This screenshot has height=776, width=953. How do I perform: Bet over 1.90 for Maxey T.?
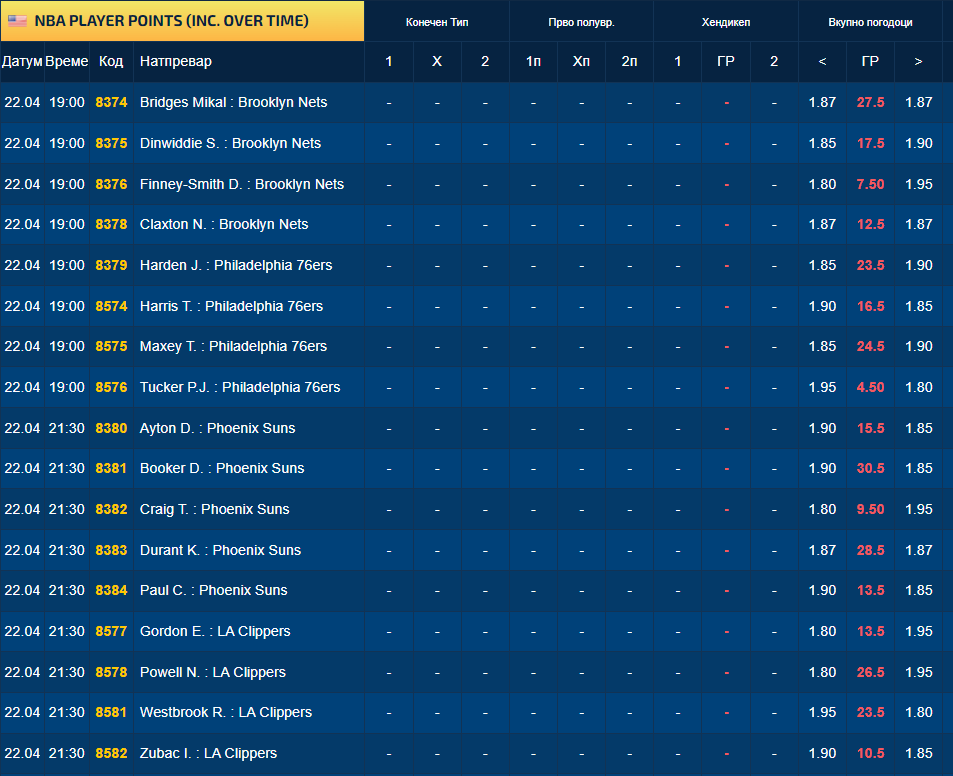pyautogui.click(x=918, y=346)
